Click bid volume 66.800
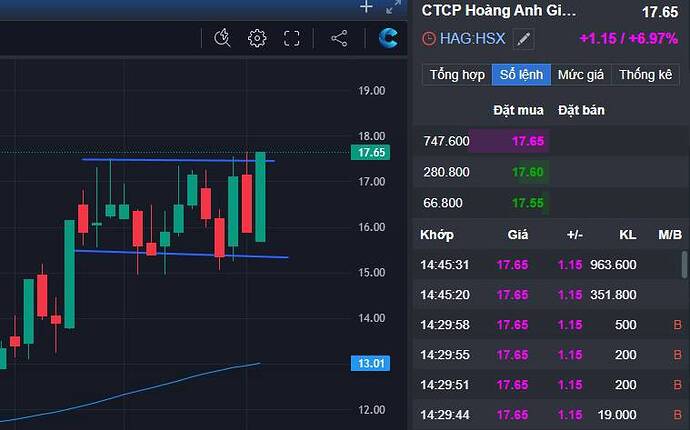 (443, 203)
